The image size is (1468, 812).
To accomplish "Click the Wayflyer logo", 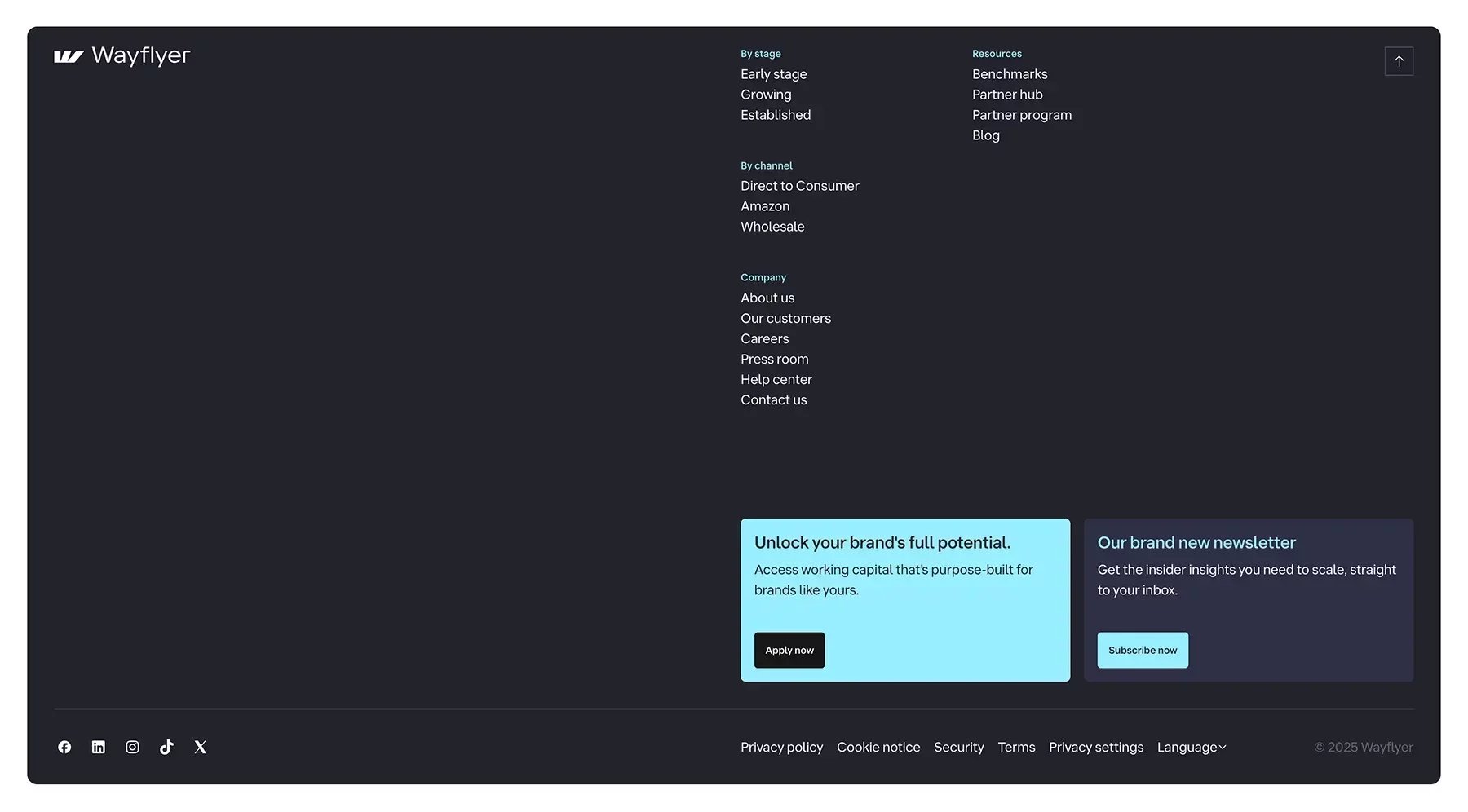I will click(122, 55).
